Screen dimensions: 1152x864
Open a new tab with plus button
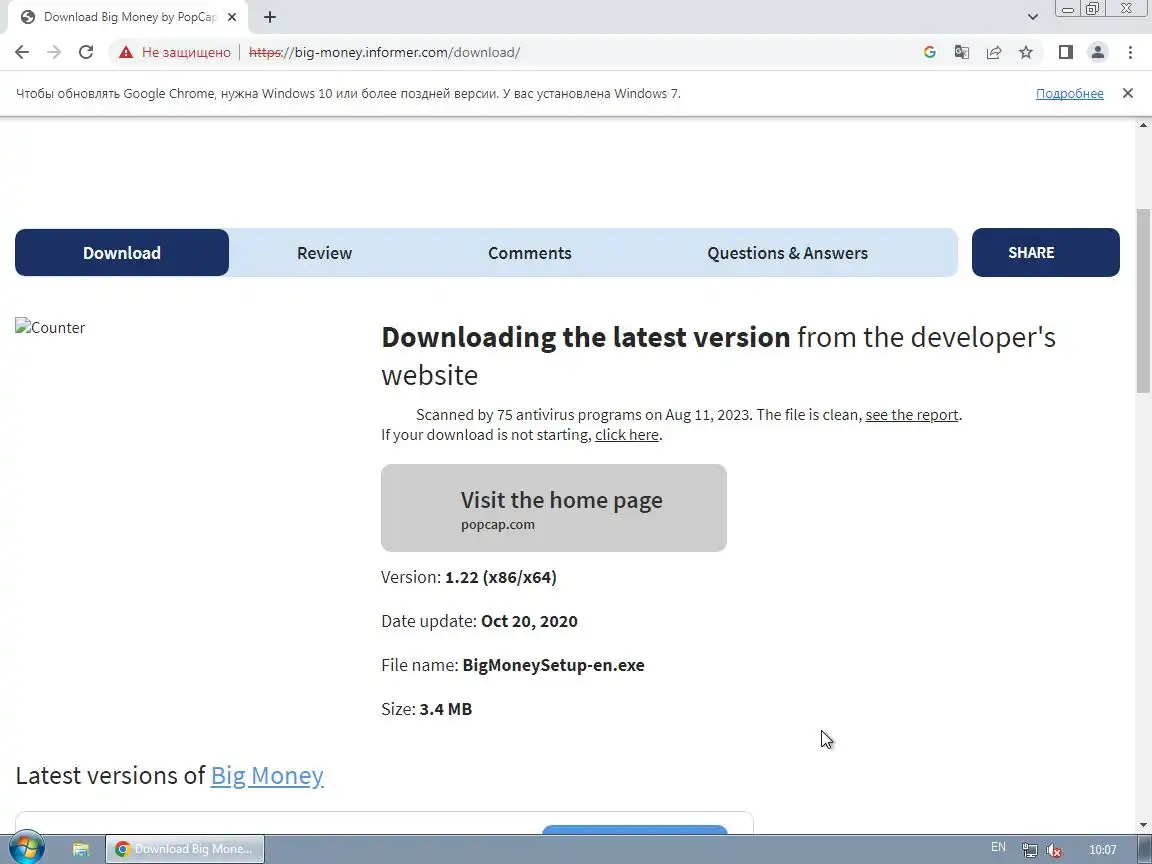[270, 17]
